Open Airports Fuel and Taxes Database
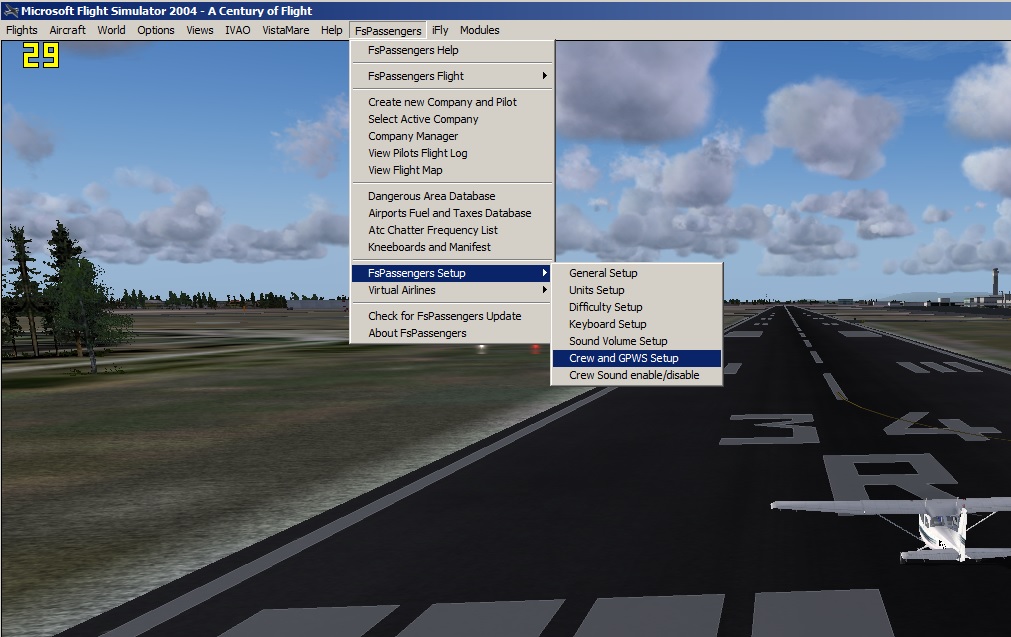The width and height of the screenshot is (1011, 637). 453,213
